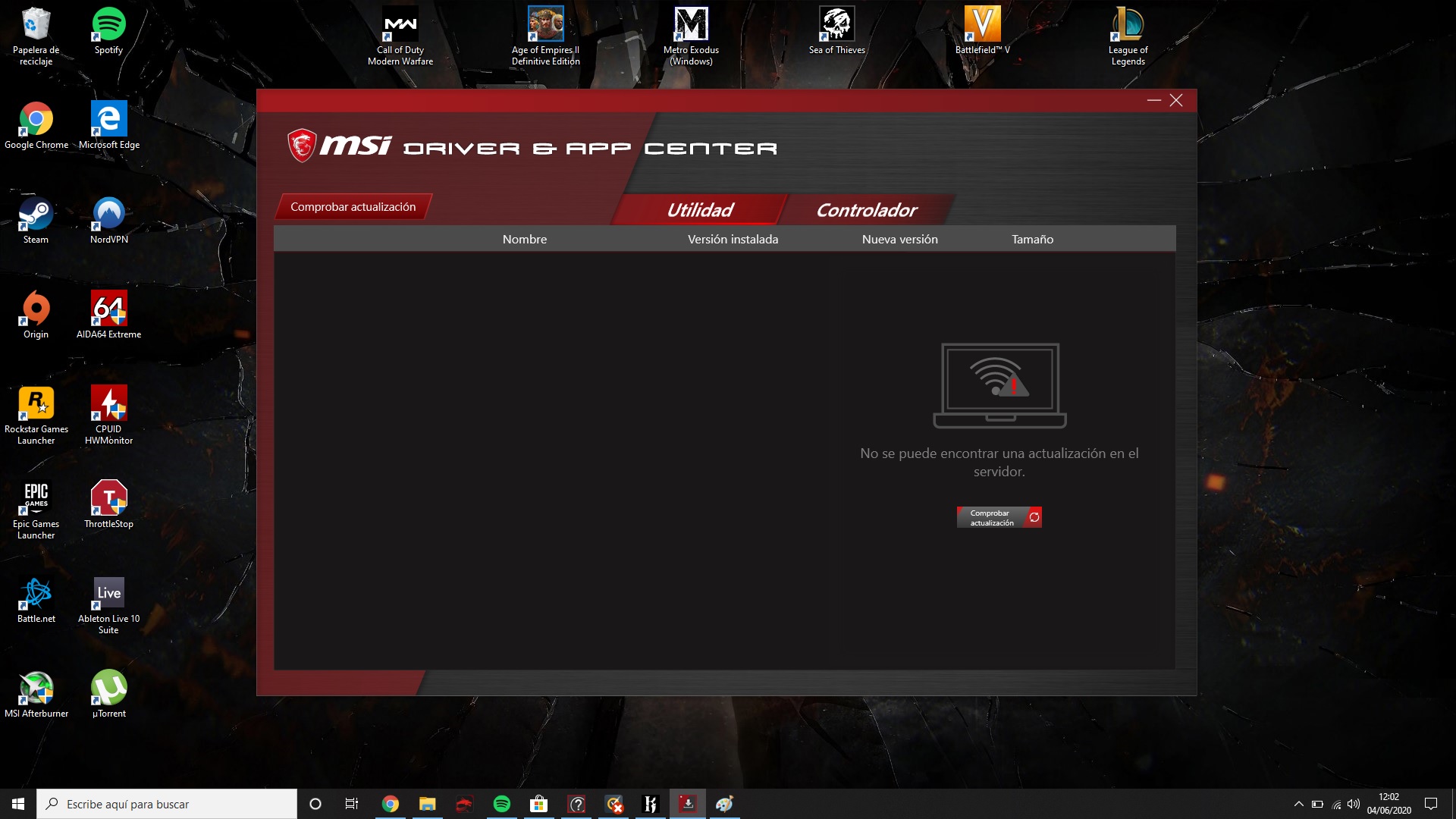
Task: Click the Tamaño column header
Action: [1032, 239]
